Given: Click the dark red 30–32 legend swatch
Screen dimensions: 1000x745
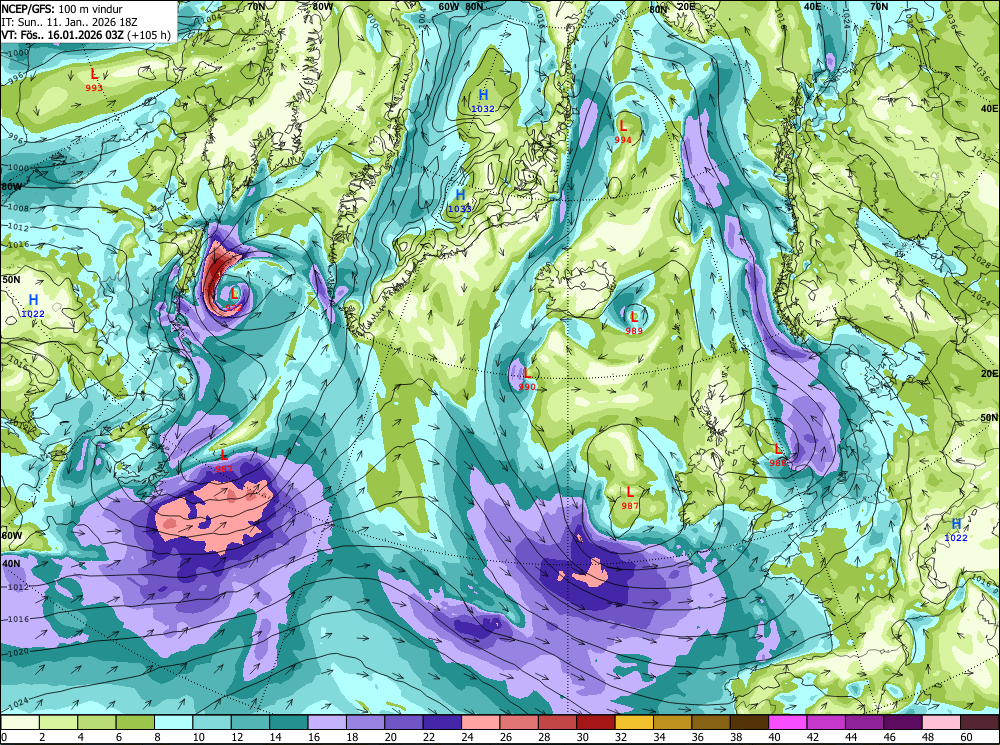Looking at the screenshot, I should coord(596,722).
